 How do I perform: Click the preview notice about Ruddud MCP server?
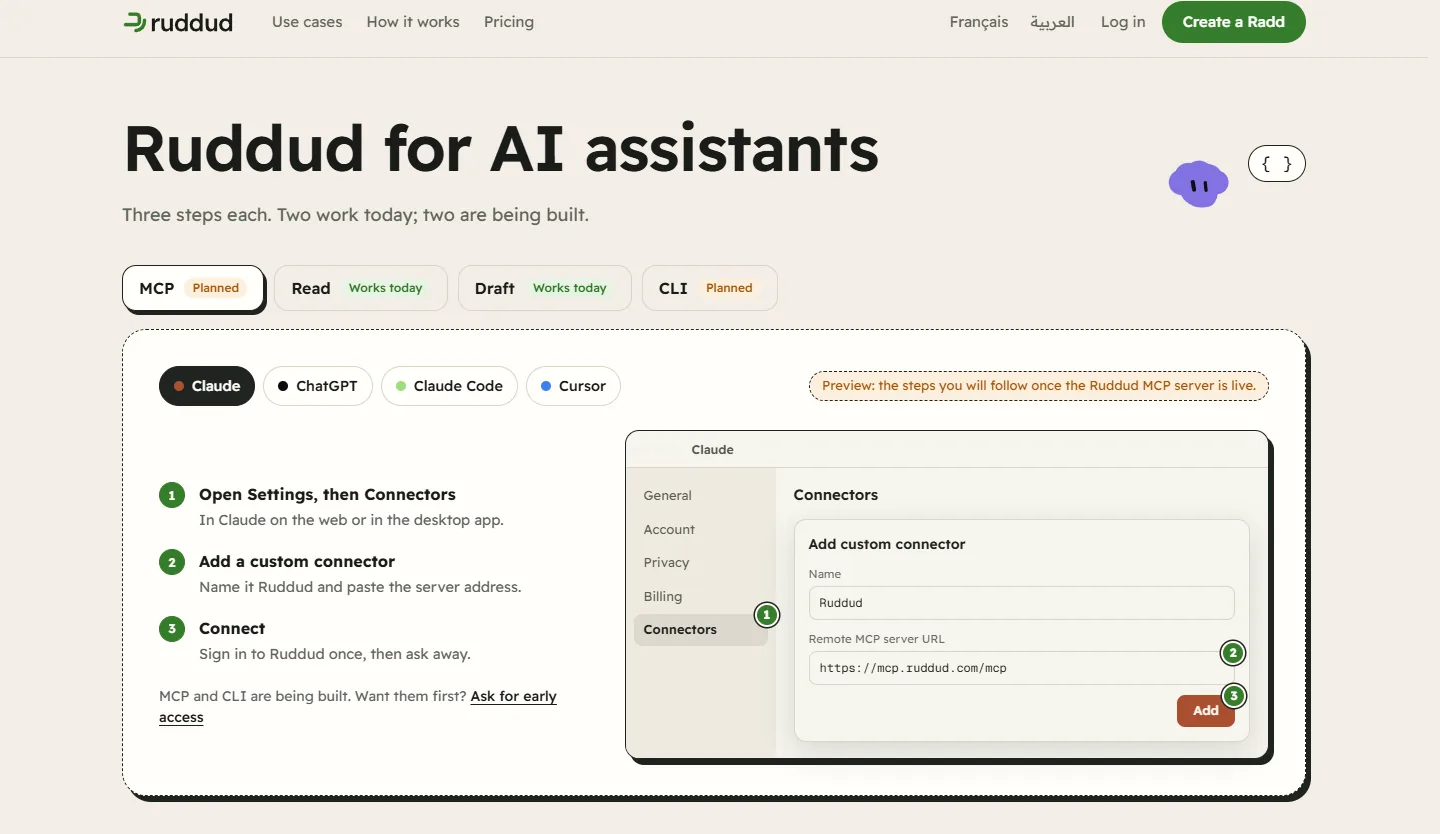point(1039,386)
